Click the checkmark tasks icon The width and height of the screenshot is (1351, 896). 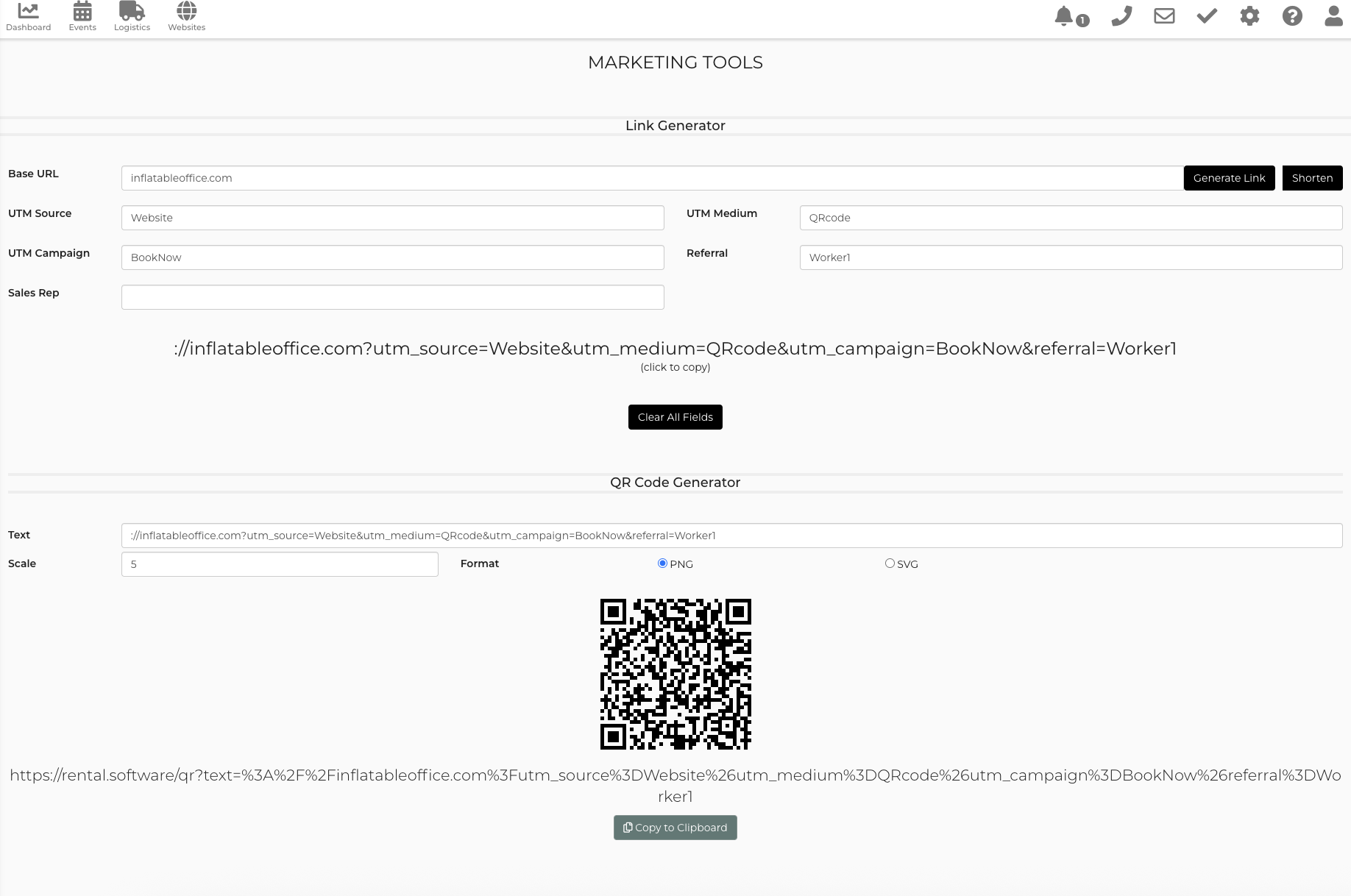pyautogui.click(x=1207, y=16)
